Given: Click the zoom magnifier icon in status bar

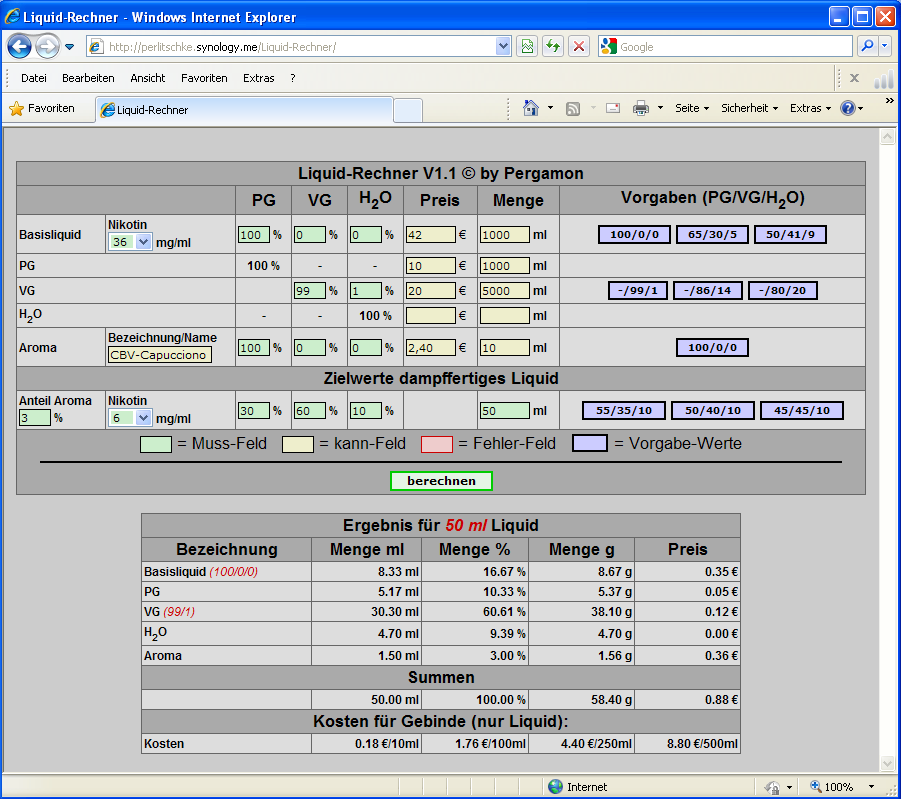Looking at the screenshot, I should [x=816, y=786].
